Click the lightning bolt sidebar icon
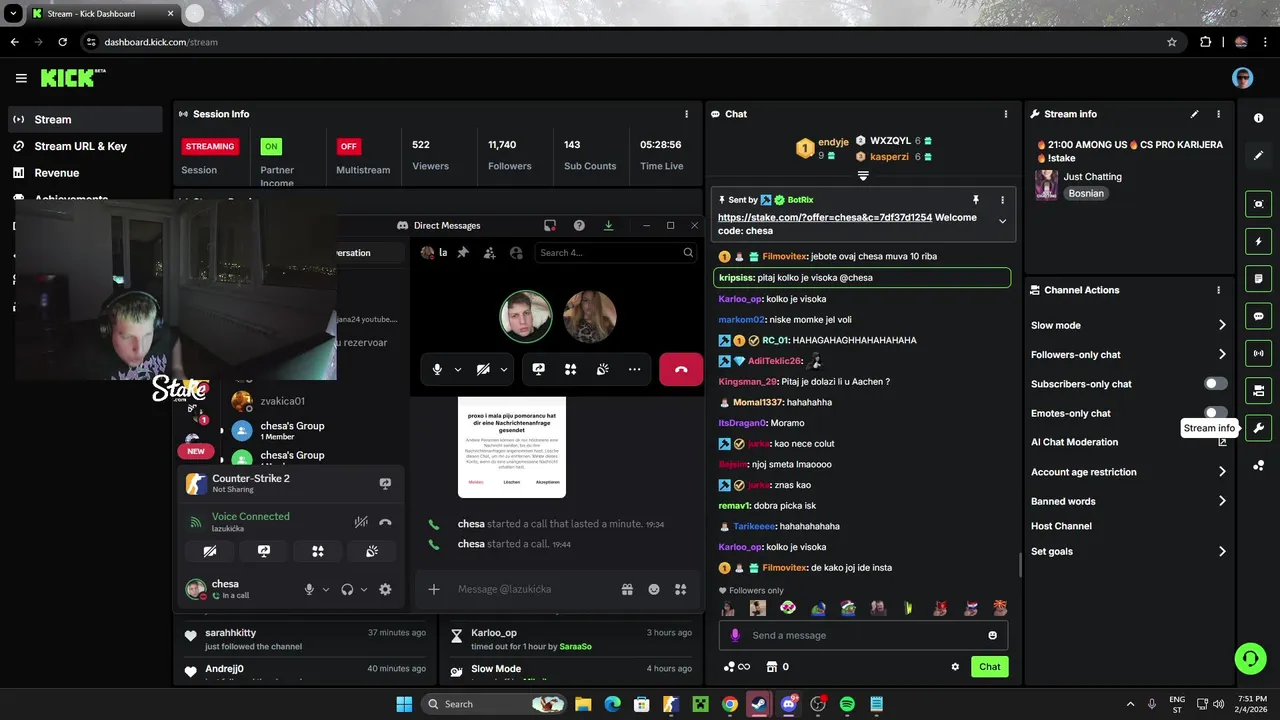This screenshot has height=720, width=1280. point(1258,241)
